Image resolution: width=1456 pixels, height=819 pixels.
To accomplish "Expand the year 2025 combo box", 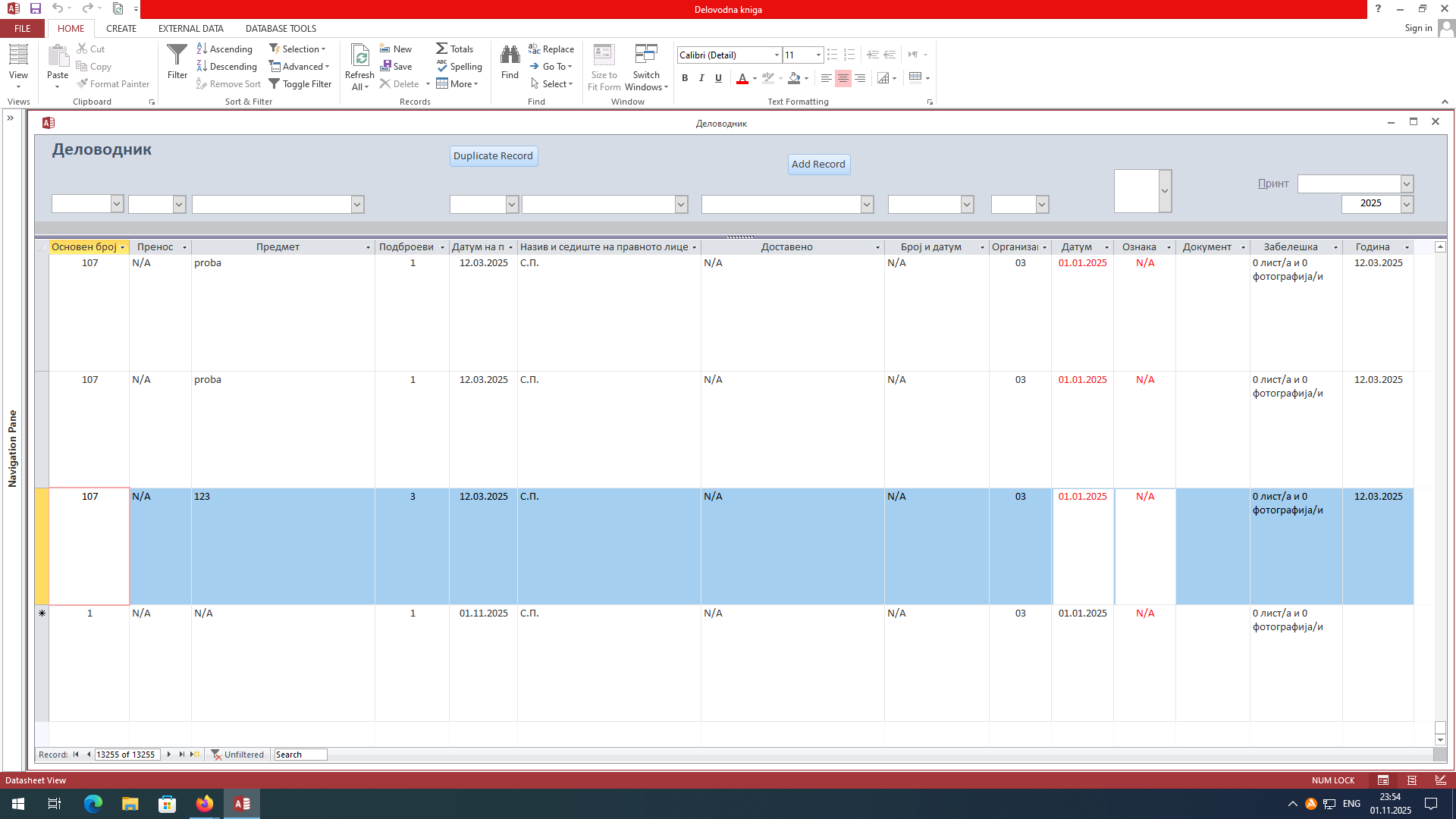I will pos(1407,203).
